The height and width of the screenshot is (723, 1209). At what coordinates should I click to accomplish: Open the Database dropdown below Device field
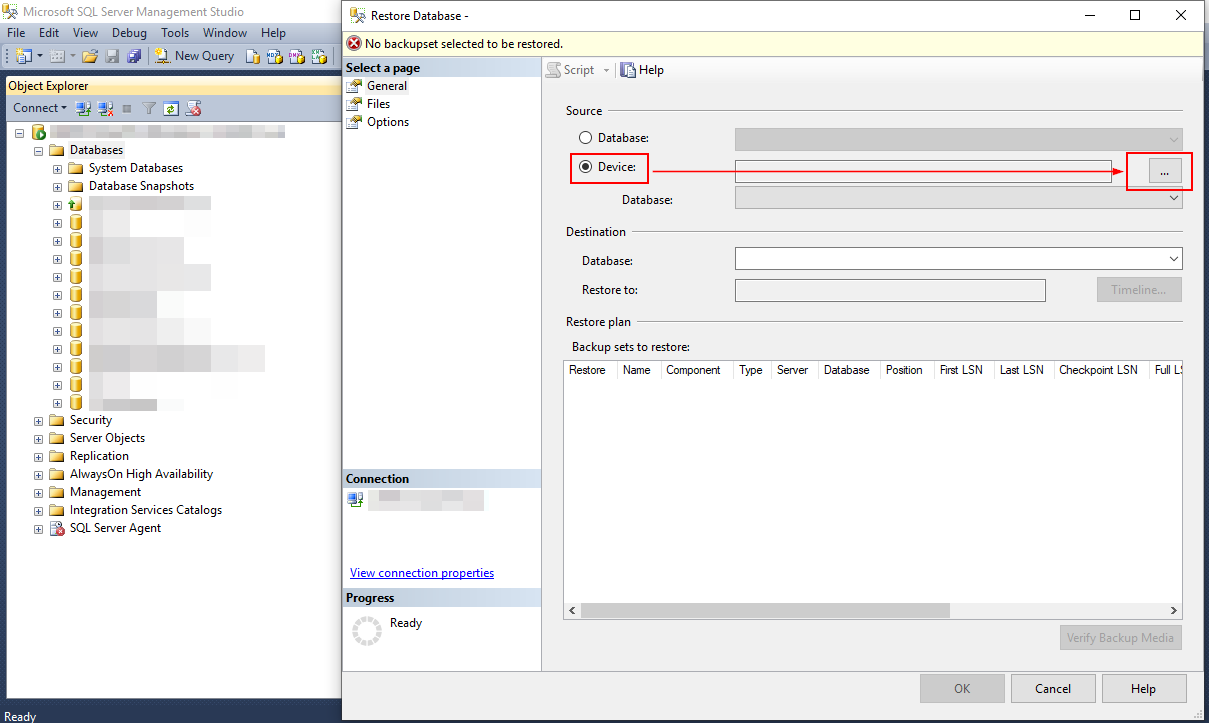coord(1173,199)
